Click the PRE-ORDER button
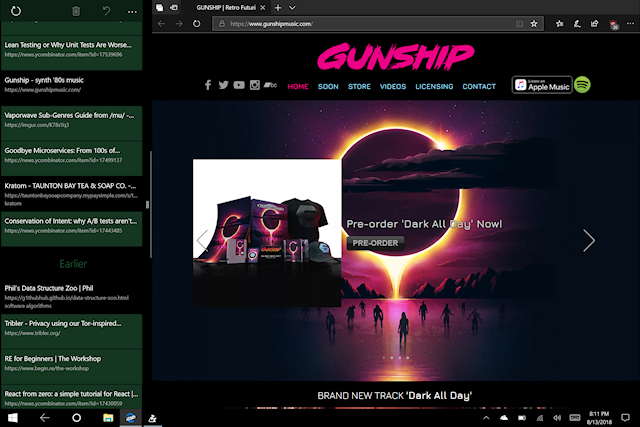 pos(375,243)
